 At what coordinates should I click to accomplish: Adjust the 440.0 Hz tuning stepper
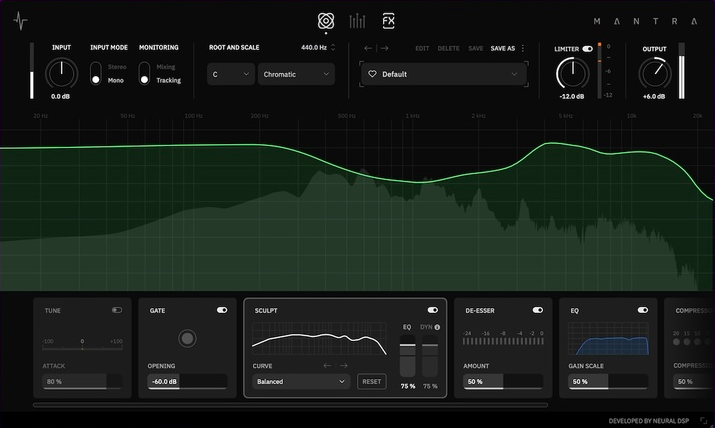[333, 47]
